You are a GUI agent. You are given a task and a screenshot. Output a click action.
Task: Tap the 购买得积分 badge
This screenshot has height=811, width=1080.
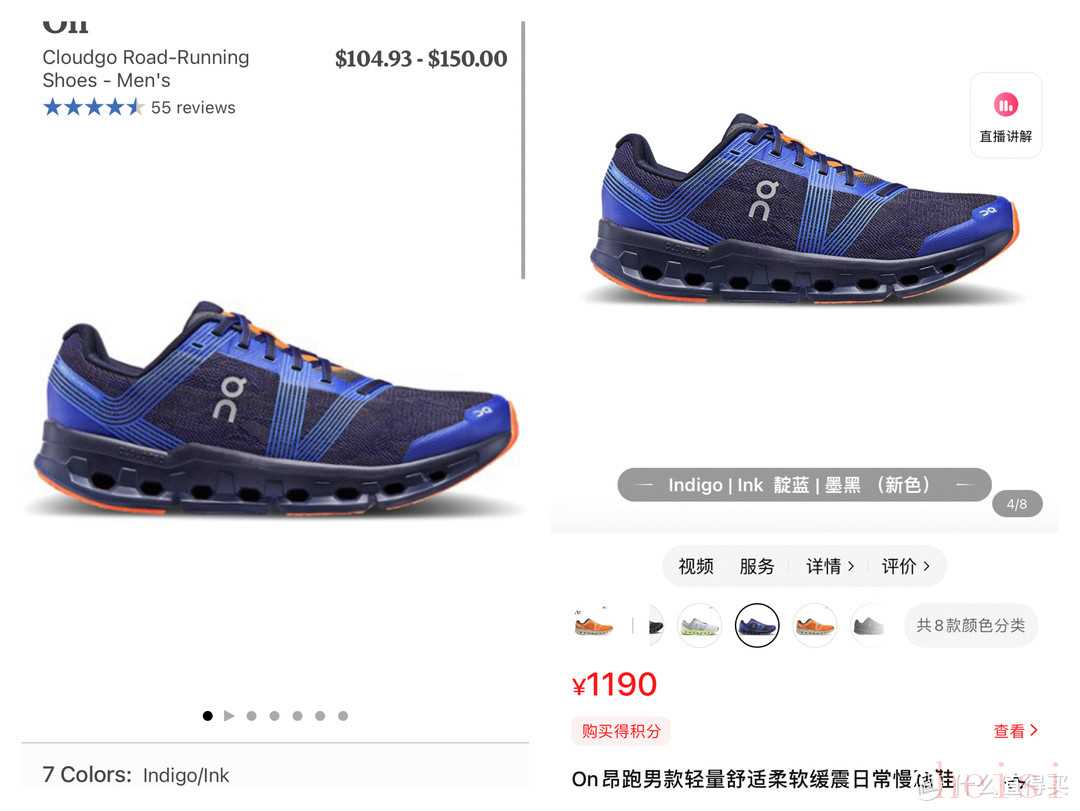coord(621,730)
